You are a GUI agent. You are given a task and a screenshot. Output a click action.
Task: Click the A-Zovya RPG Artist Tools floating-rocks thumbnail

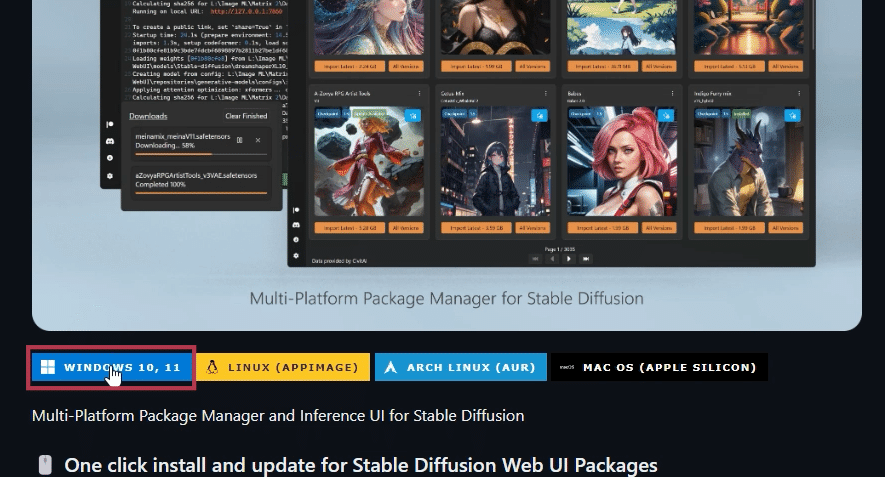[369, 161]
